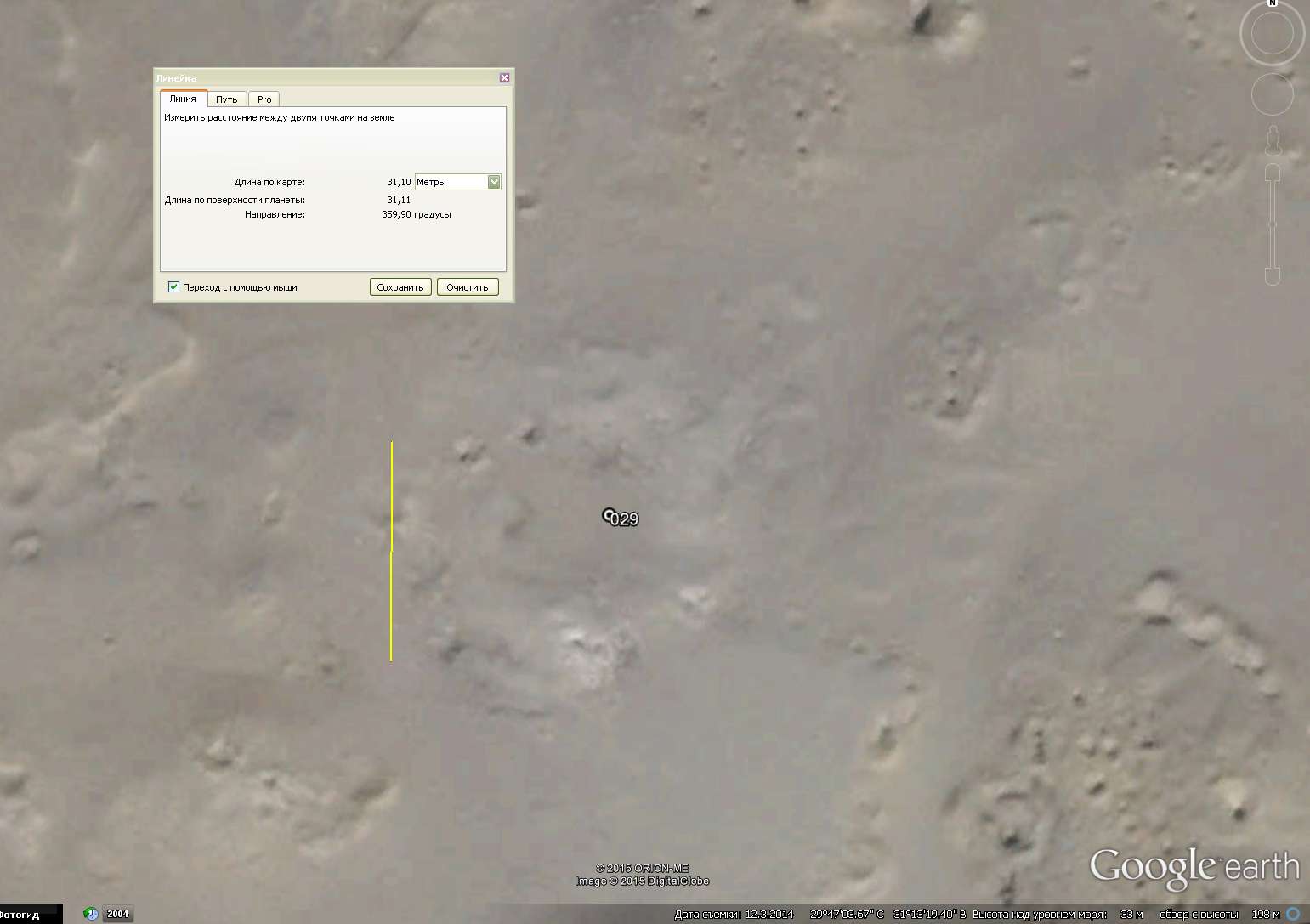
Task: Click the zoom slider track middle
Action: [1273, 224]
